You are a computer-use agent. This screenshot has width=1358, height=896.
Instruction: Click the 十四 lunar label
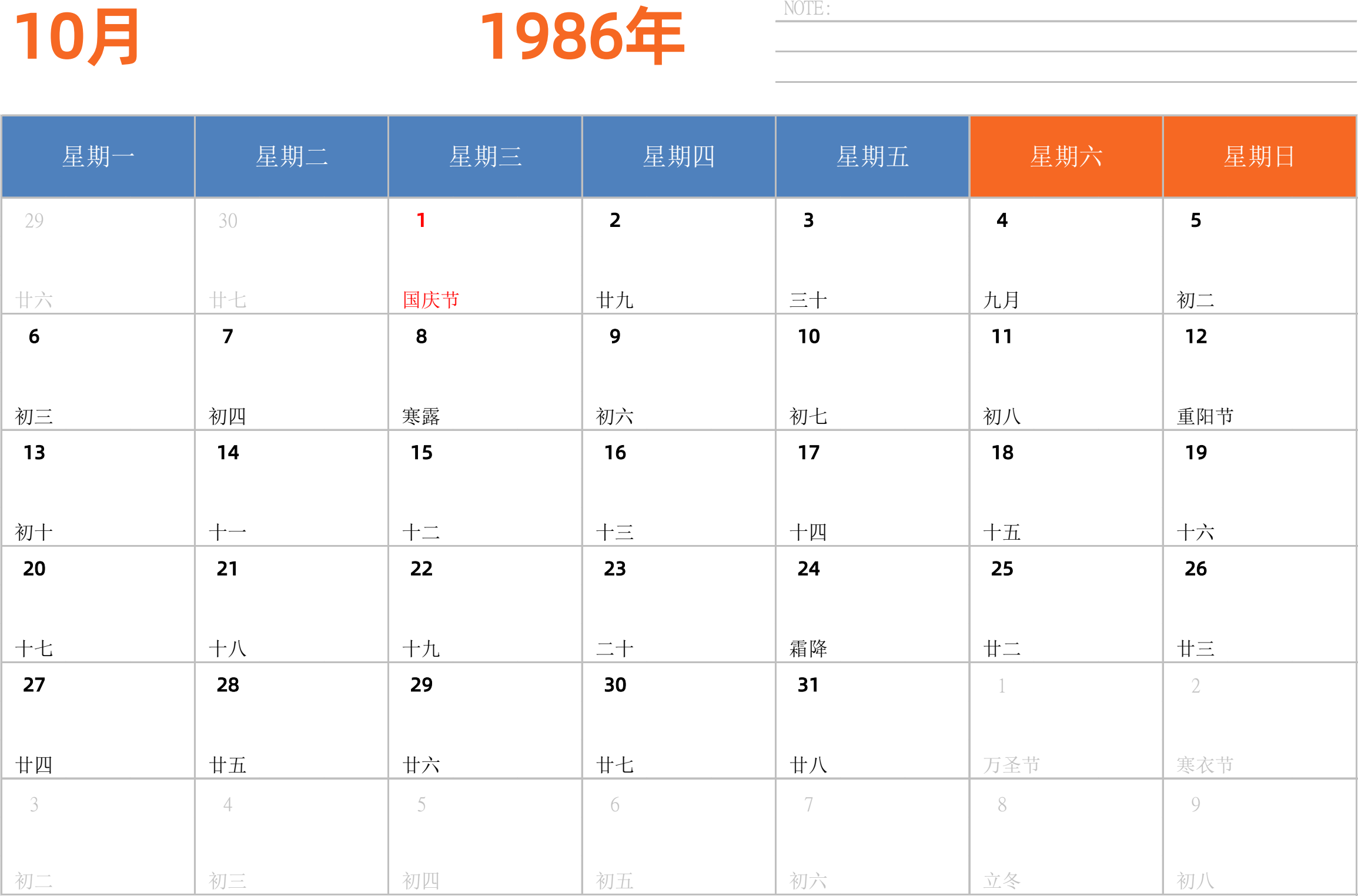[x=808, y=533]
